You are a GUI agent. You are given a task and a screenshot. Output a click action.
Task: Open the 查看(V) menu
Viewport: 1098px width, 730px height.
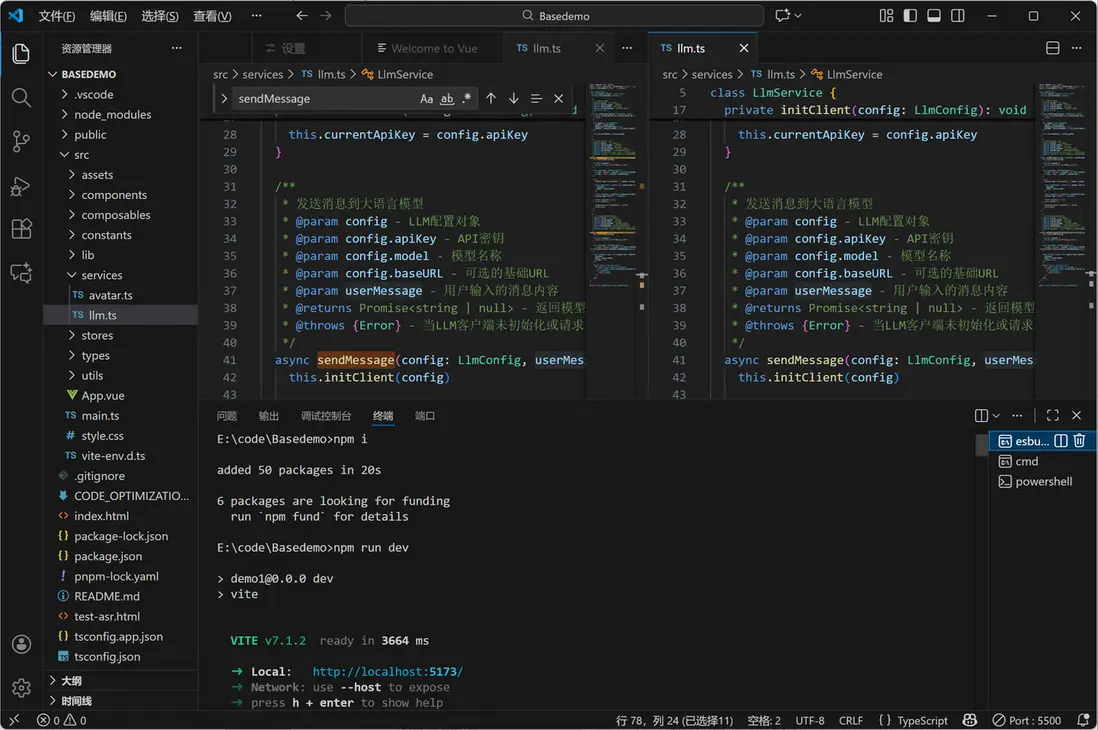pyautogui.click(x=212, y=16)
